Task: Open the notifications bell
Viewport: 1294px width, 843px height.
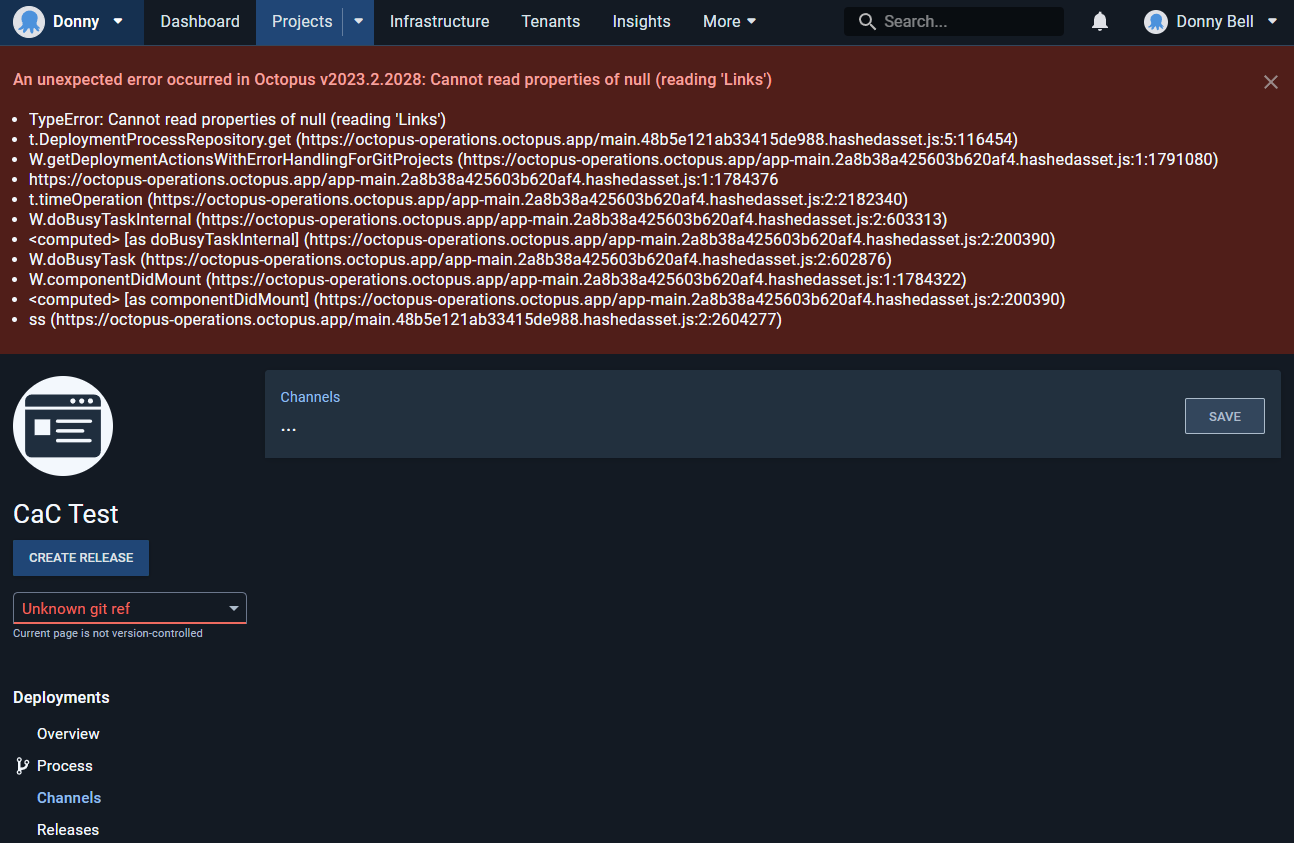Action: [1099, 21]
